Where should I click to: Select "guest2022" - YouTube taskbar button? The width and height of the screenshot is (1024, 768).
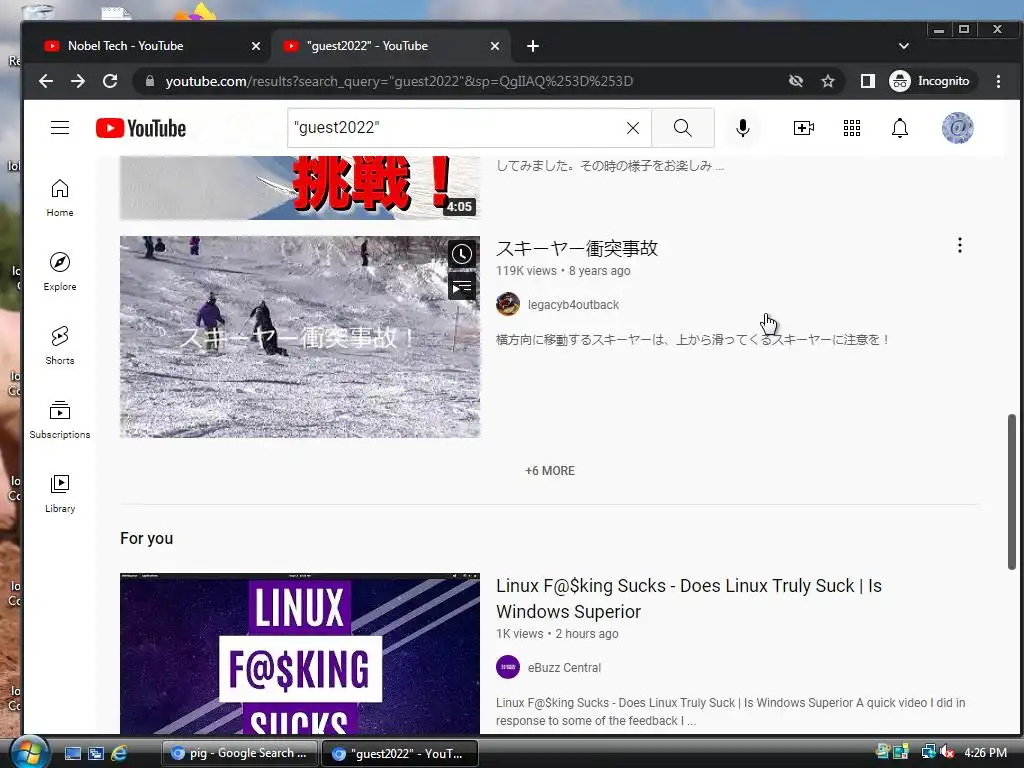click(x=400, y=753)
